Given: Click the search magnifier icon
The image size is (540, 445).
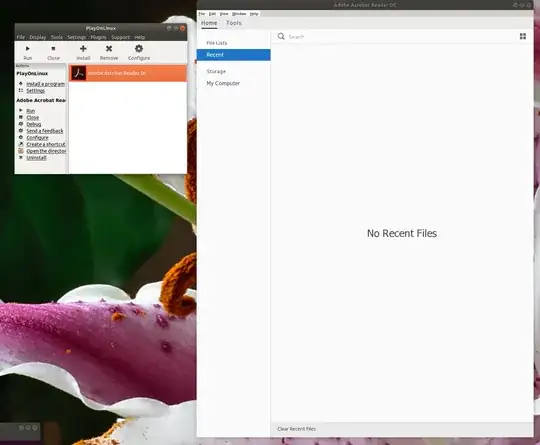Looking at the screenshot, I should click(281, 36).
